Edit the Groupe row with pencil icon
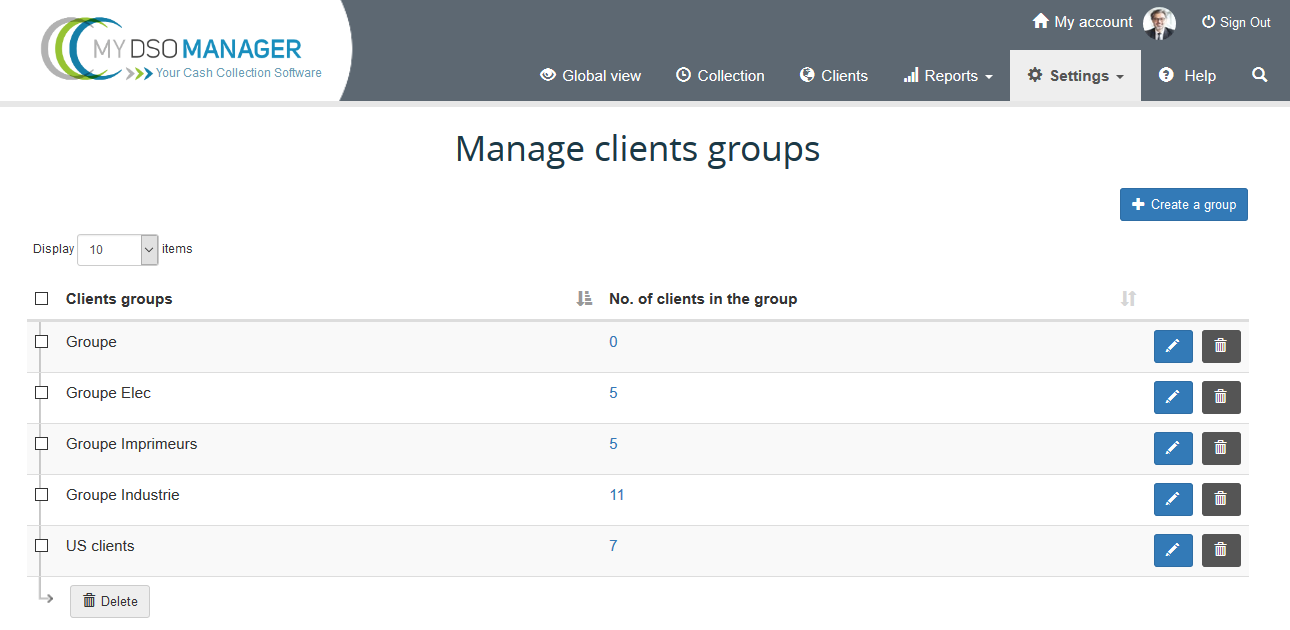The width and height of the screenshot is (1290, 630). tap(1173, 346)
